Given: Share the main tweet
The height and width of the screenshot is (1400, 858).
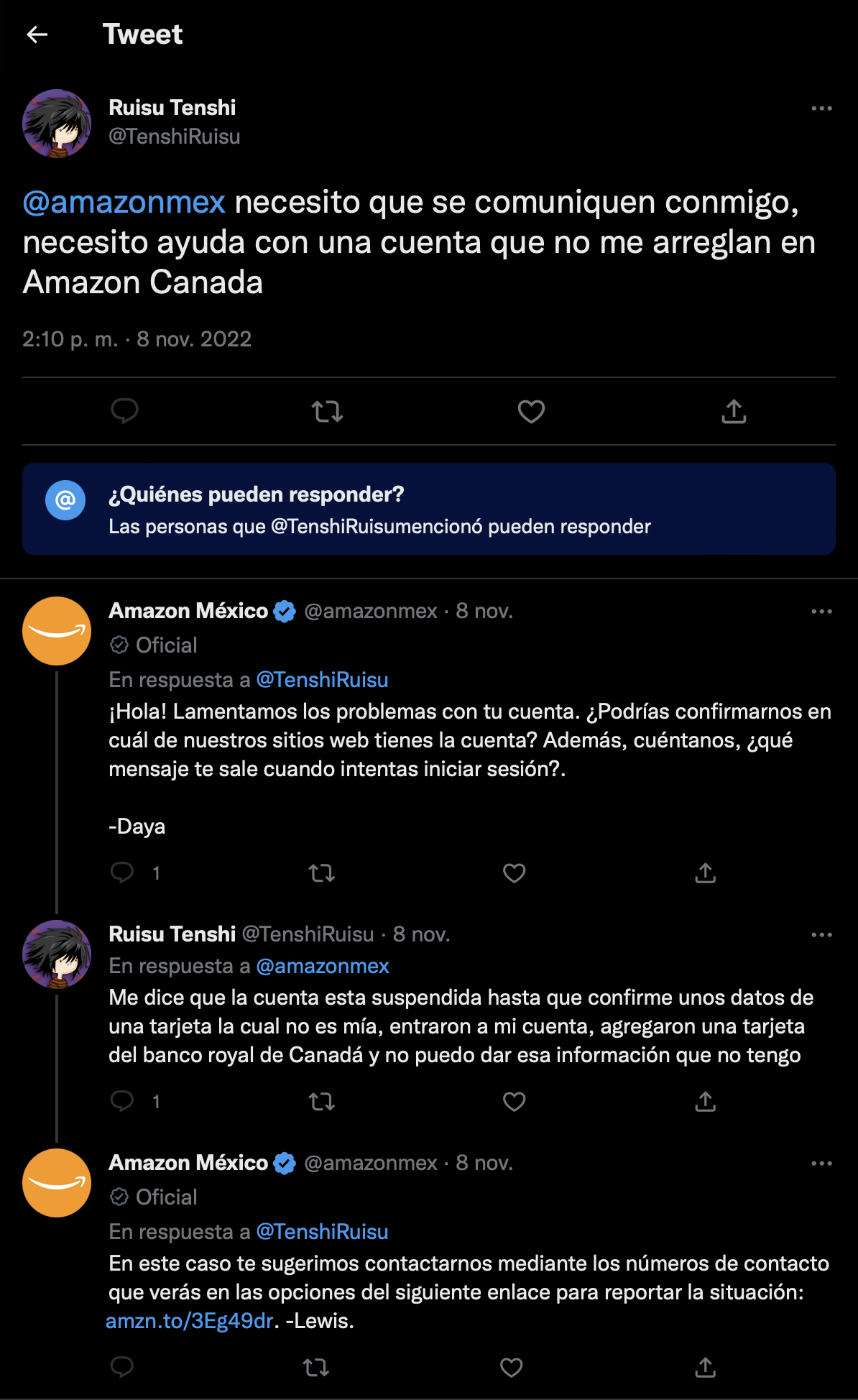Looking at the screenshot, I should [734, 411].
